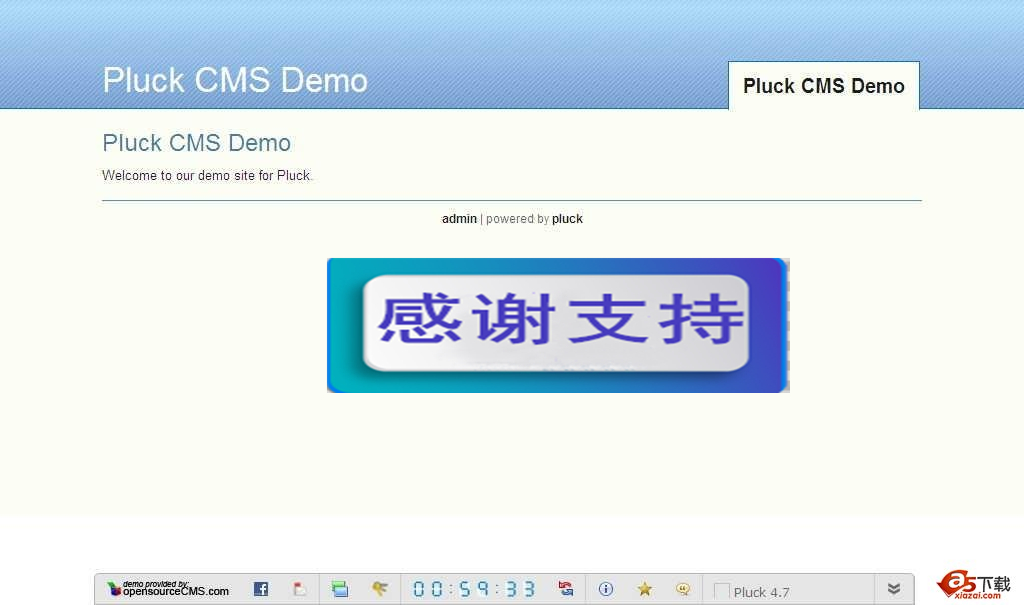1024x605 pixels.
Task: Follow the pluck link in the footer
Action: tap(567, 219)
